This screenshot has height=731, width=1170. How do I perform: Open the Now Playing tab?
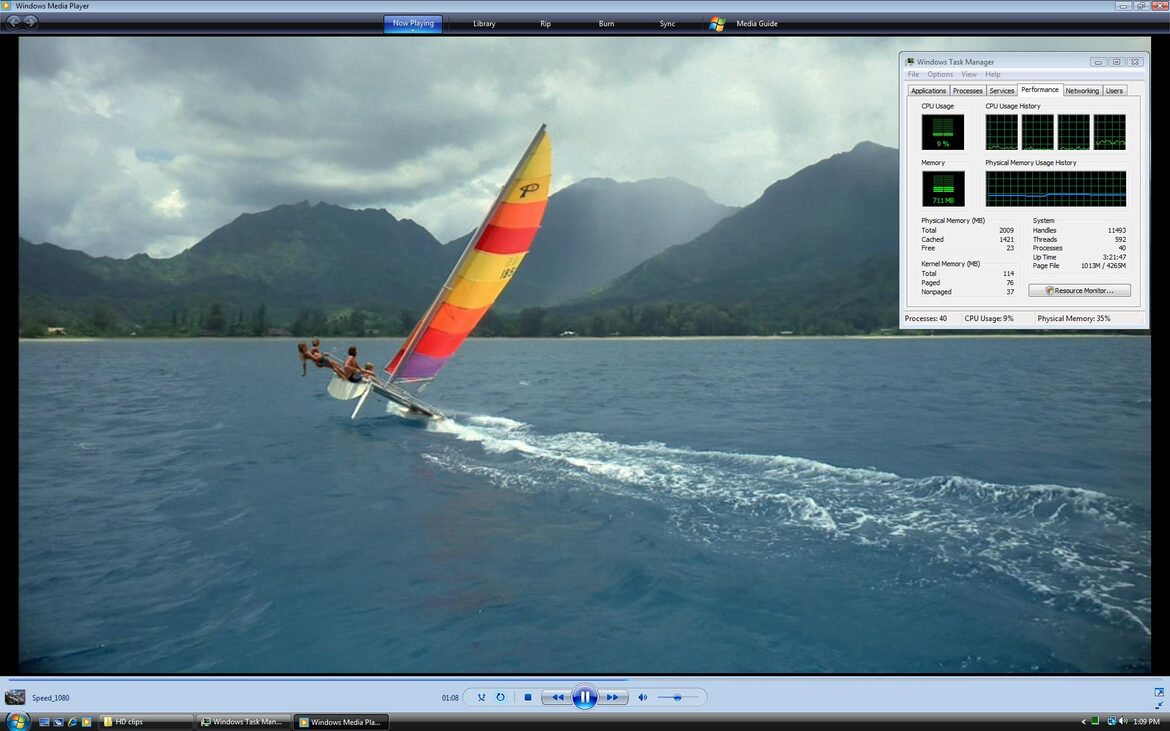point(413,23)
